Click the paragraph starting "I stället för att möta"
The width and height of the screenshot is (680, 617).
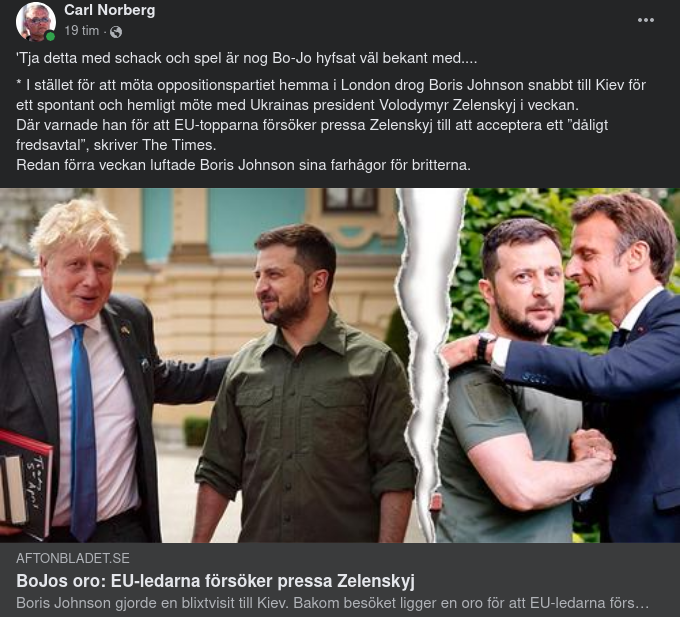330,95
